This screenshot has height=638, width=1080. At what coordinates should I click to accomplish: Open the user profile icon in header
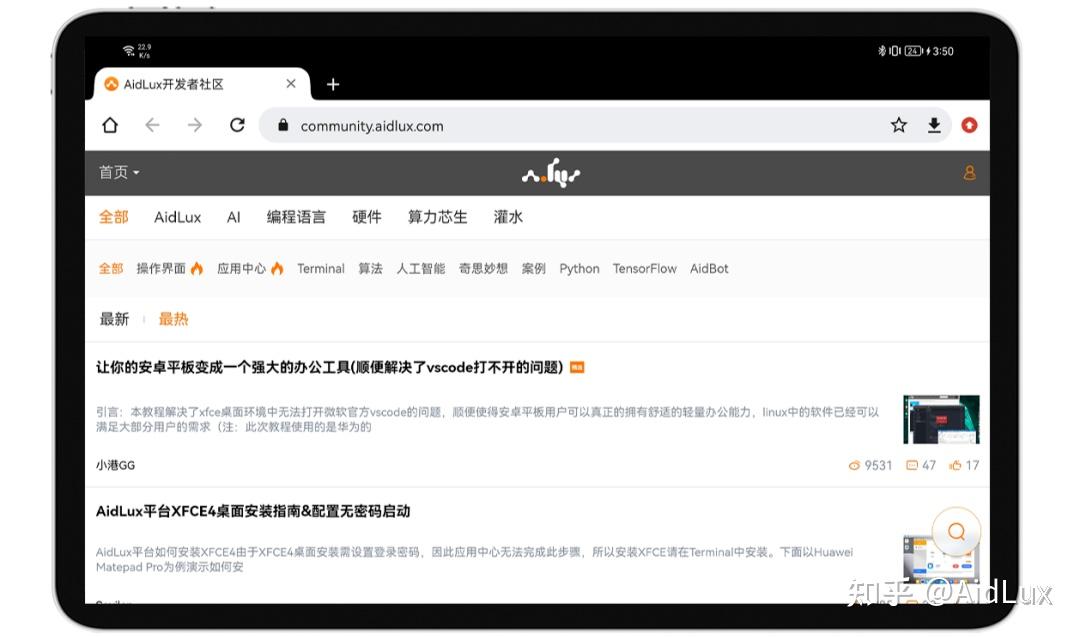969,172
